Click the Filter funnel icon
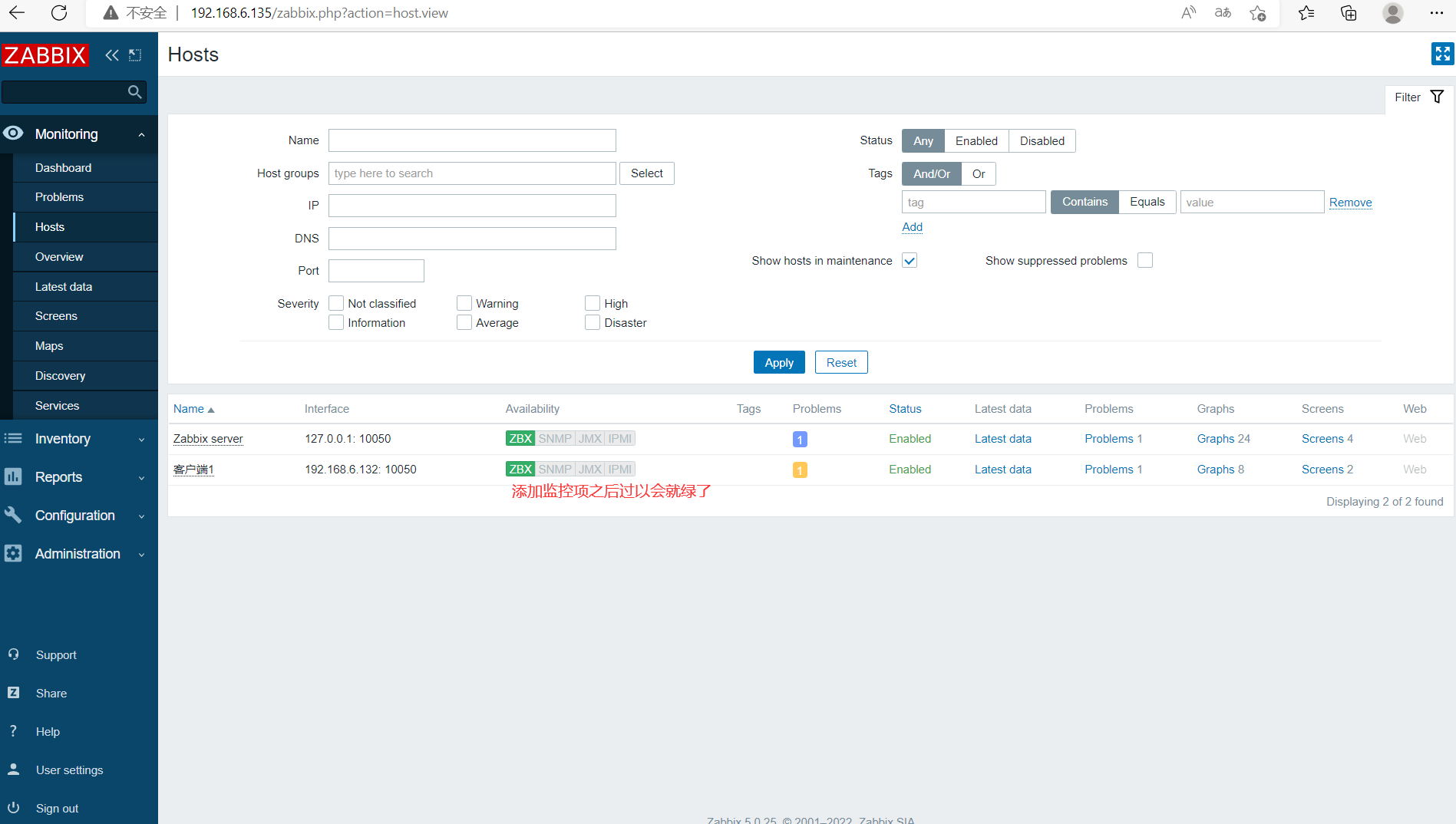The width and height of the screenshot is (1456, 824). [1438, 97]
